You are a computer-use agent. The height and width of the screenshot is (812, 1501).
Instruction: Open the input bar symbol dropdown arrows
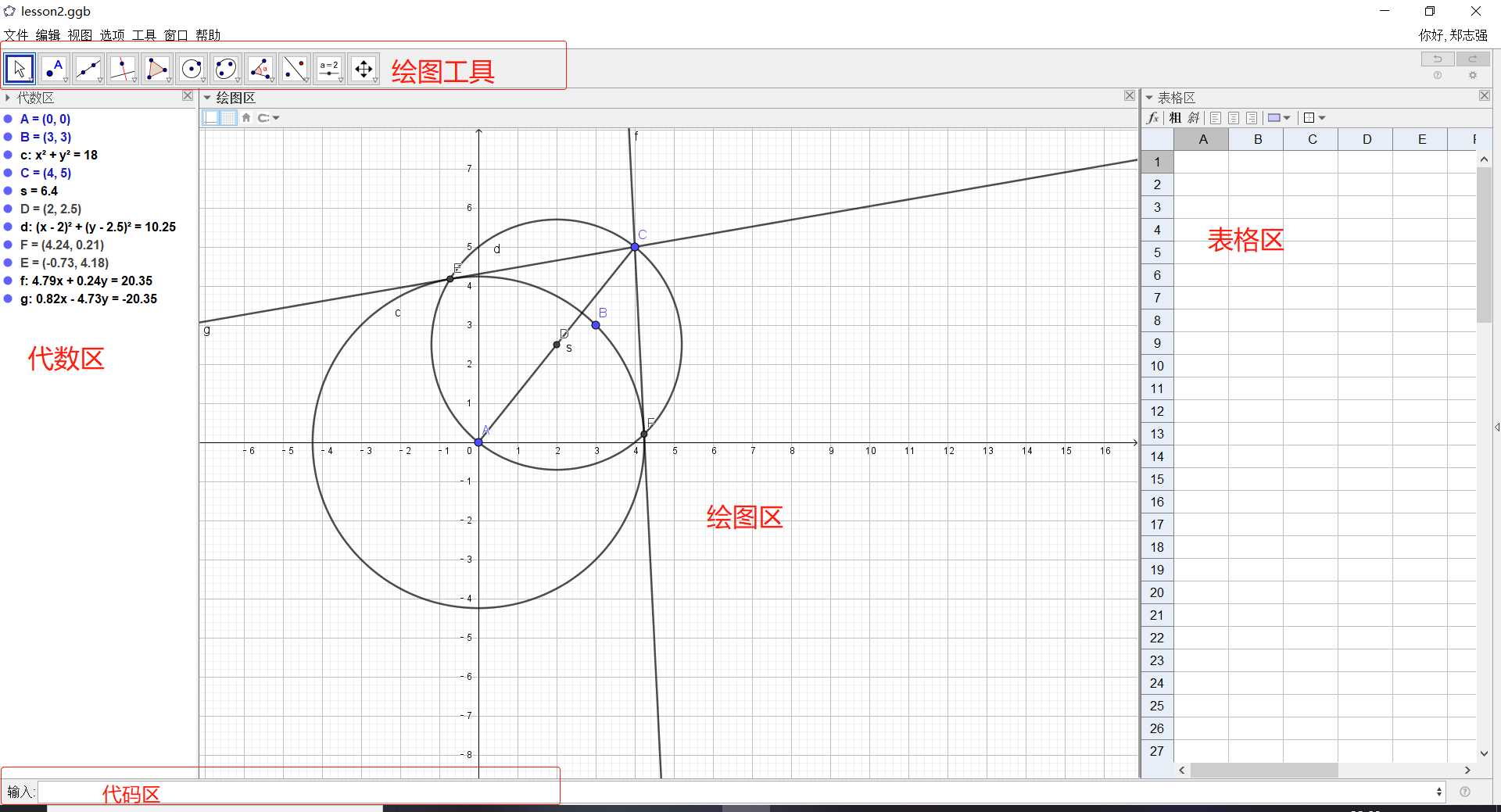click(x=1439, y=792)
